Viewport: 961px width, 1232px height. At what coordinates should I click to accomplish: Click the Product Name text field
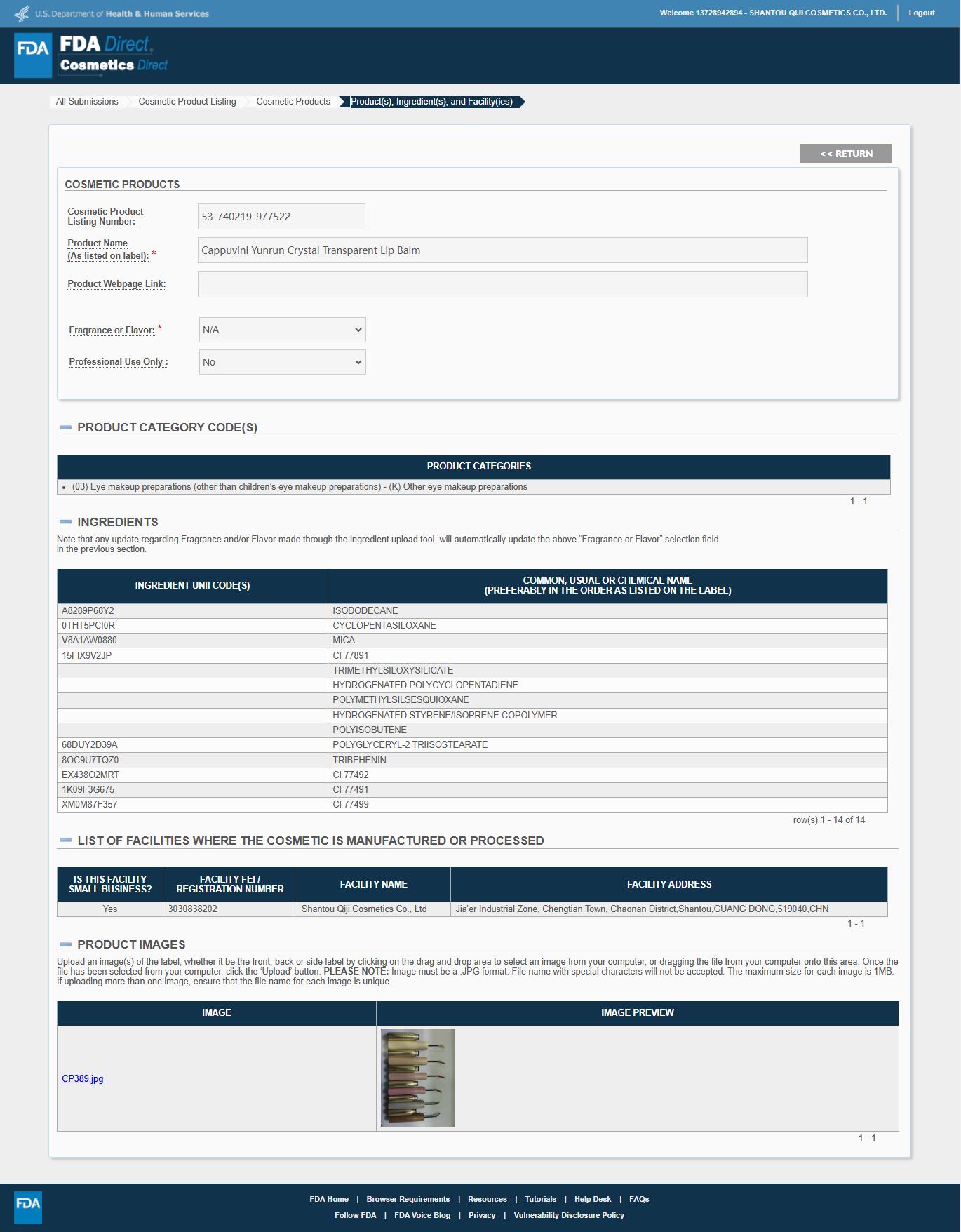coord(502,250)
